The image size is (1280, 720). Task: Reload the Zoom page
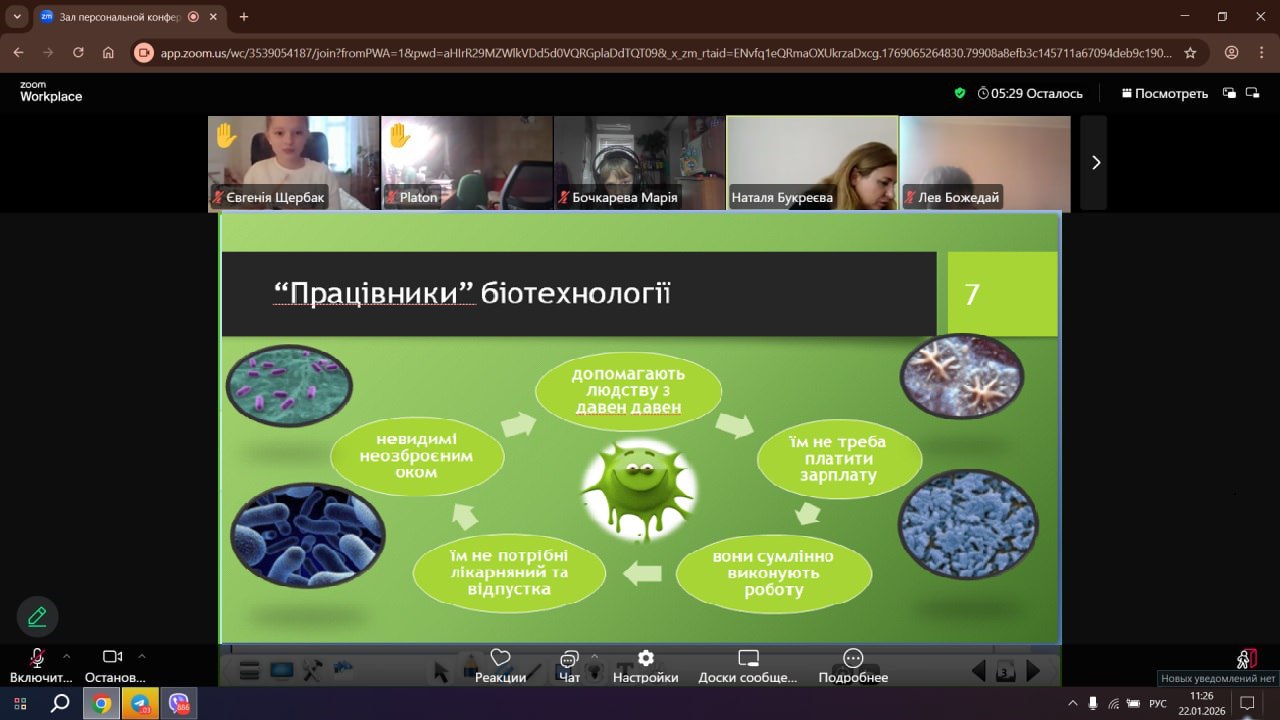coord(78,53)
